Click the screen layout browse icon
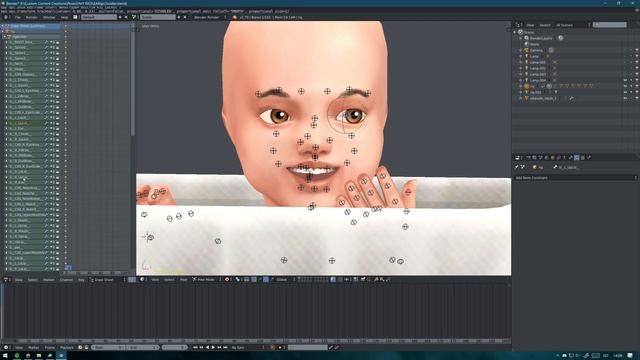The image size is (640, 360). pos(76,17)
